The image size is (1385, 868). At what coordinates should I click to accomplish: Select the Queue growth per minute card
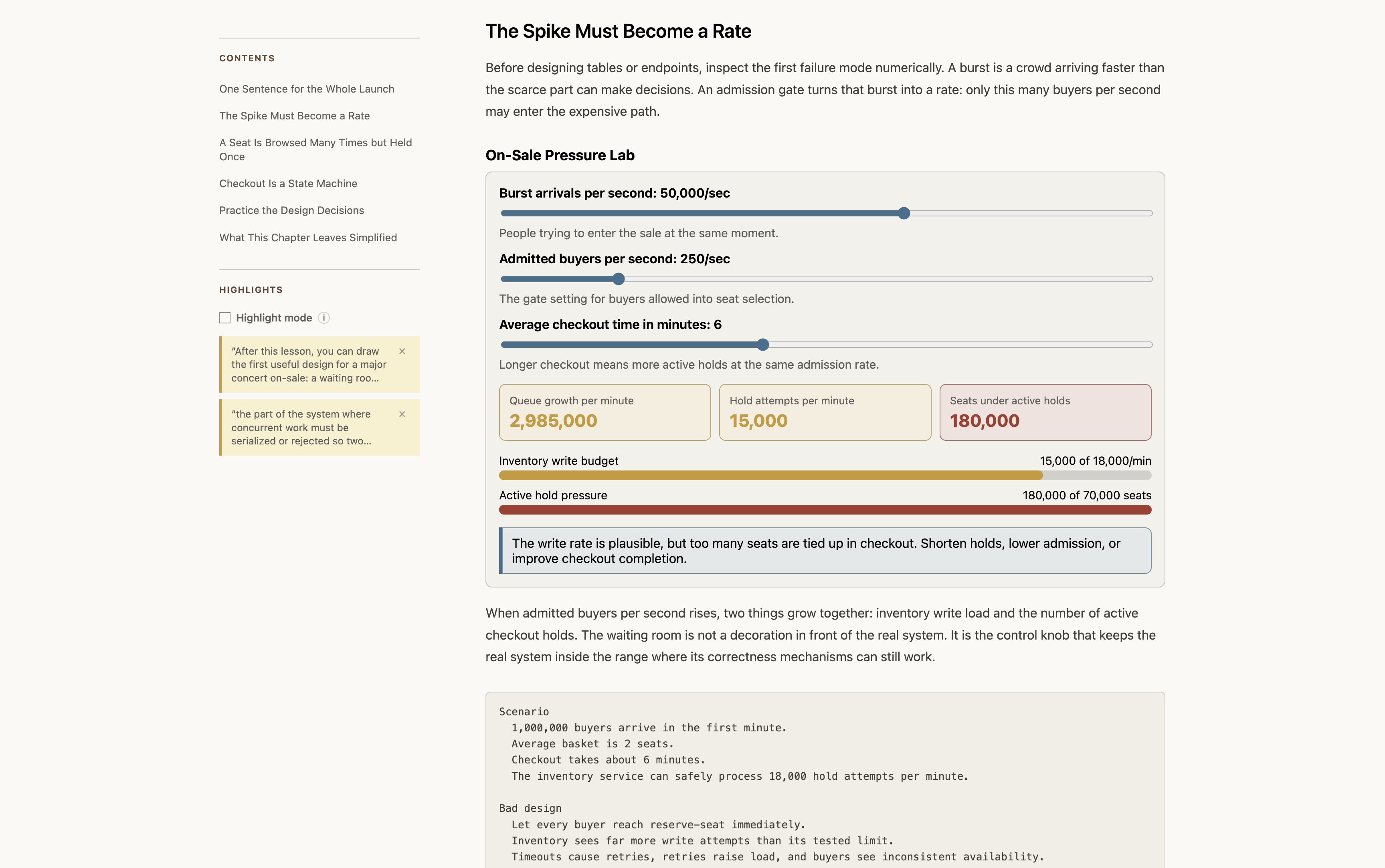tap(605, 412)
